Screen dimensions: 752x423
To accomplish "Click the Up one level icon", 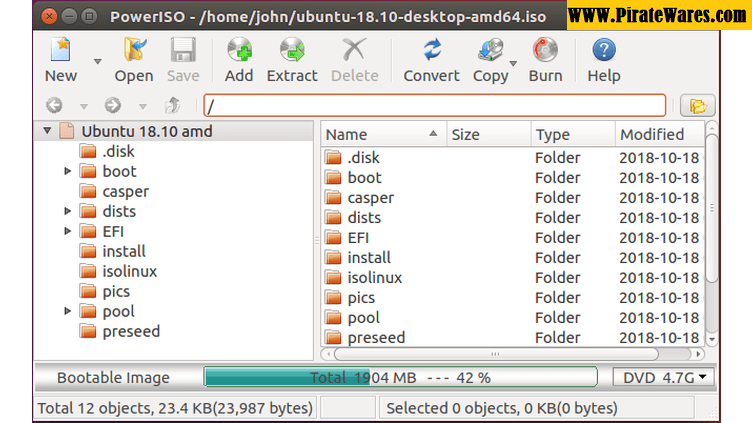I will click(x=173, y=105).
